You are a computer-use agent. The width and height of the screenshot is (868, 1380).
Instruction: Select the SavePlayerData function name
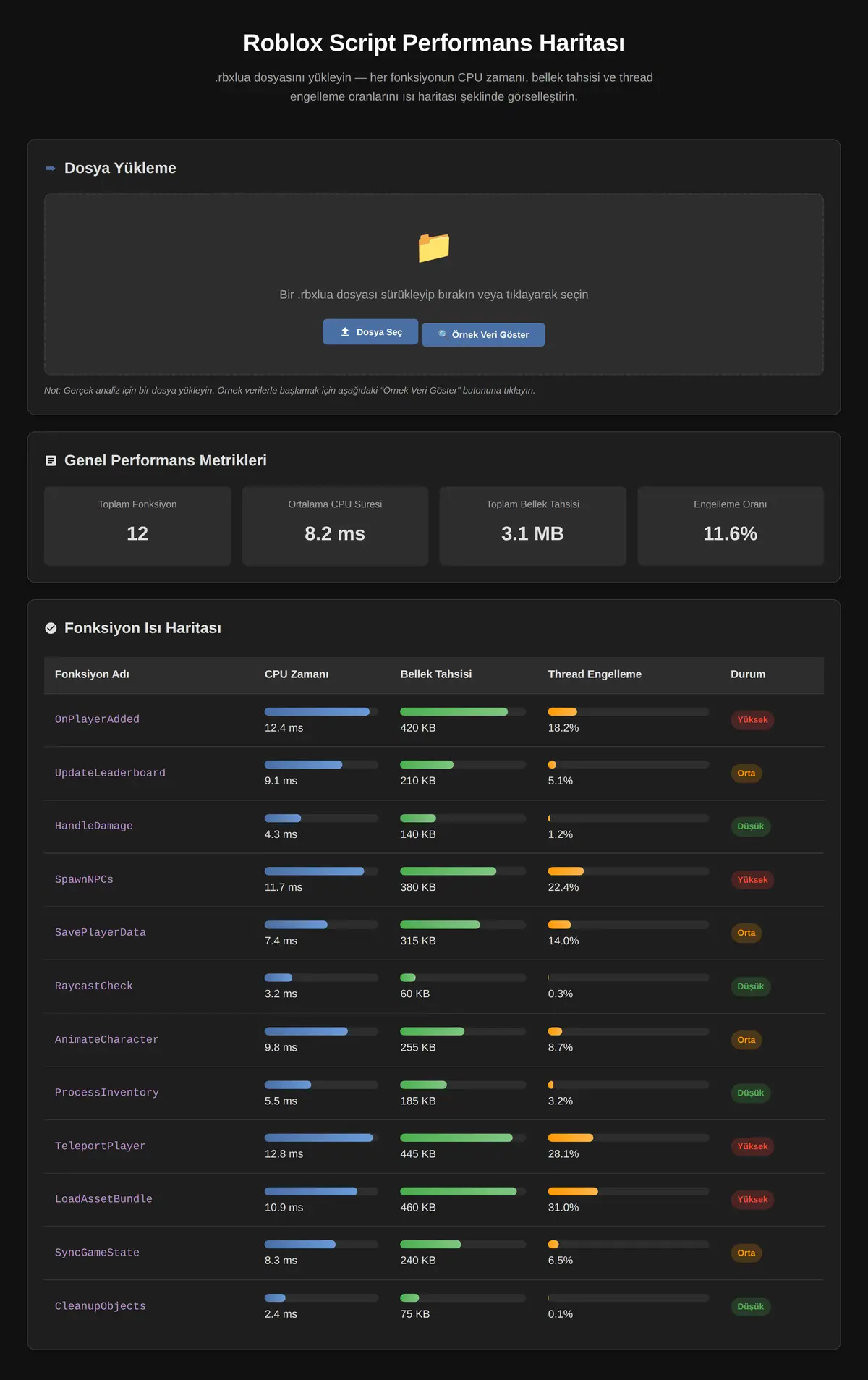pyautogui.click(x=101, y=932)
